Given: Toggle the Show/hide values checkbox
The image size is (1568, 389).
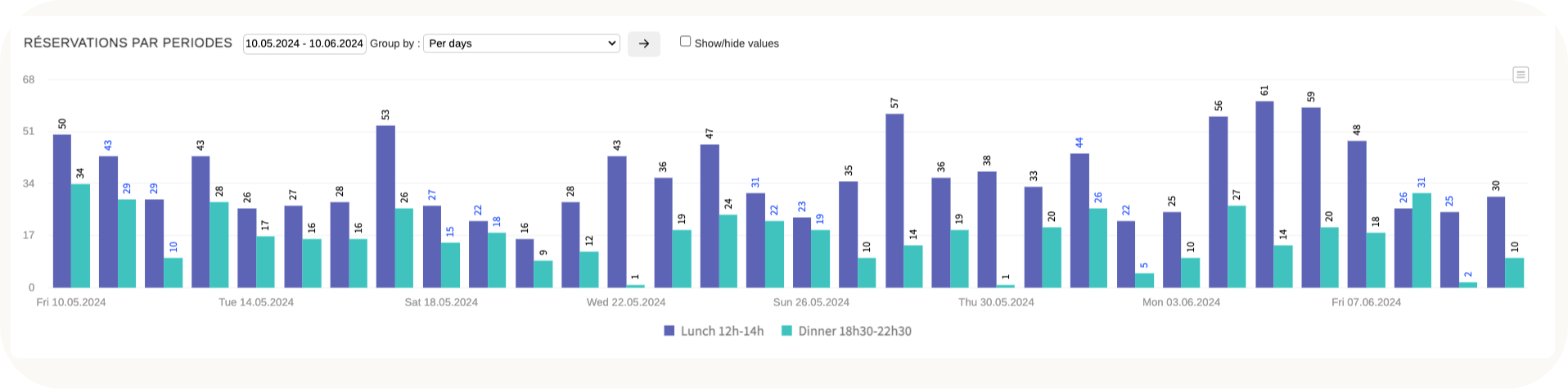Looking at the screenshot, I should tap(686, 41).
